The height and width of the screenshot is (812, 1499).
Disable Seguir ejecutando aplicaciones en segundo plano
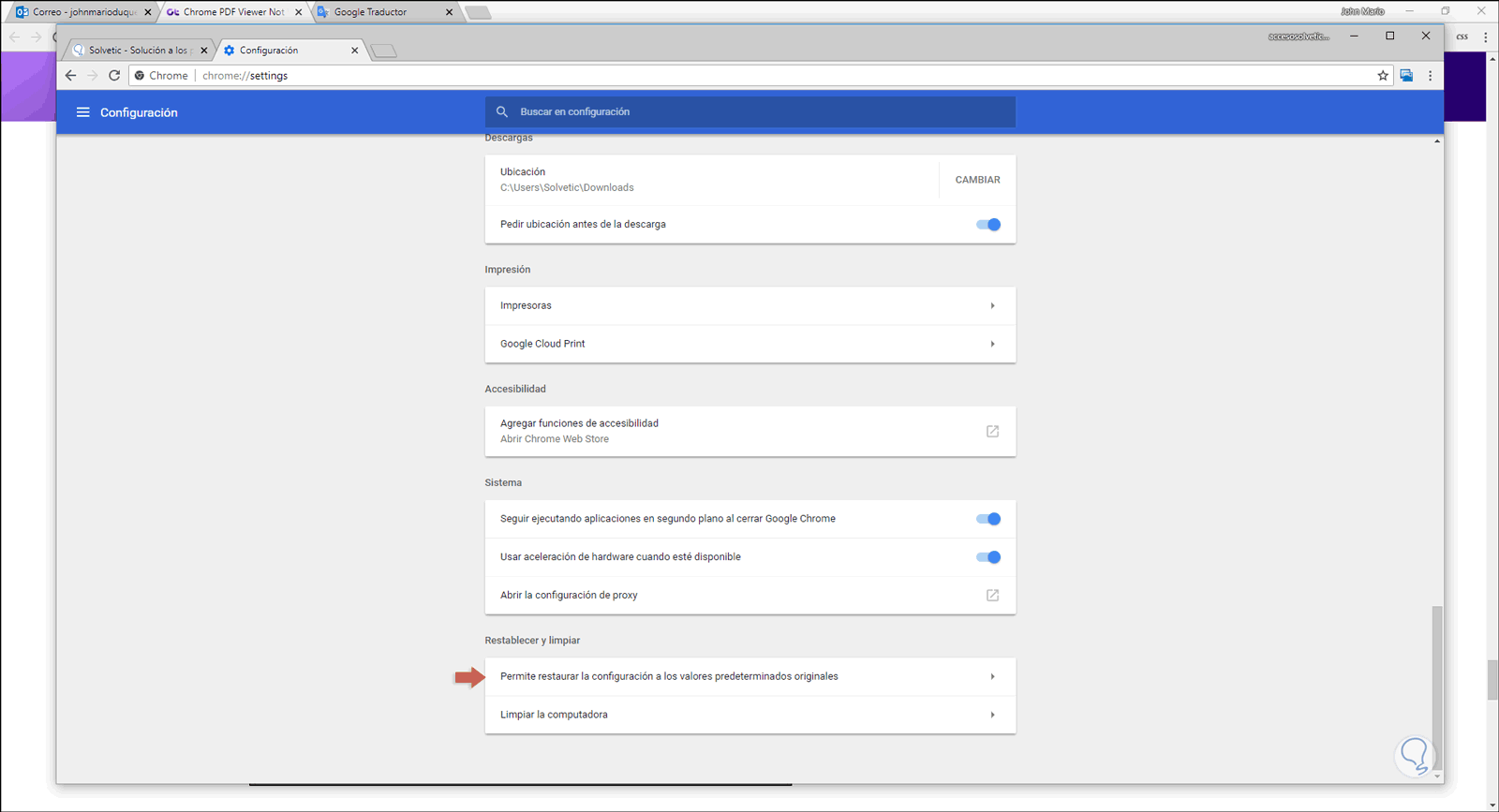[988, 519]
